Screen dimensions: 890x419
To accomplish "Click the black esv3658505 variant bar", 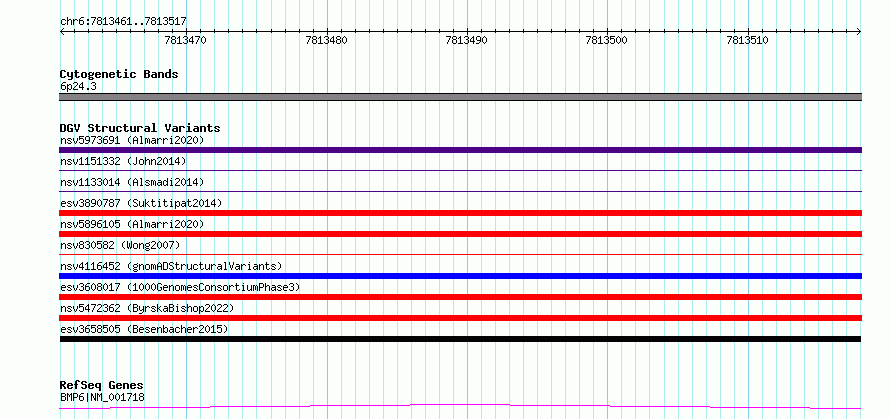I will 460,339.
